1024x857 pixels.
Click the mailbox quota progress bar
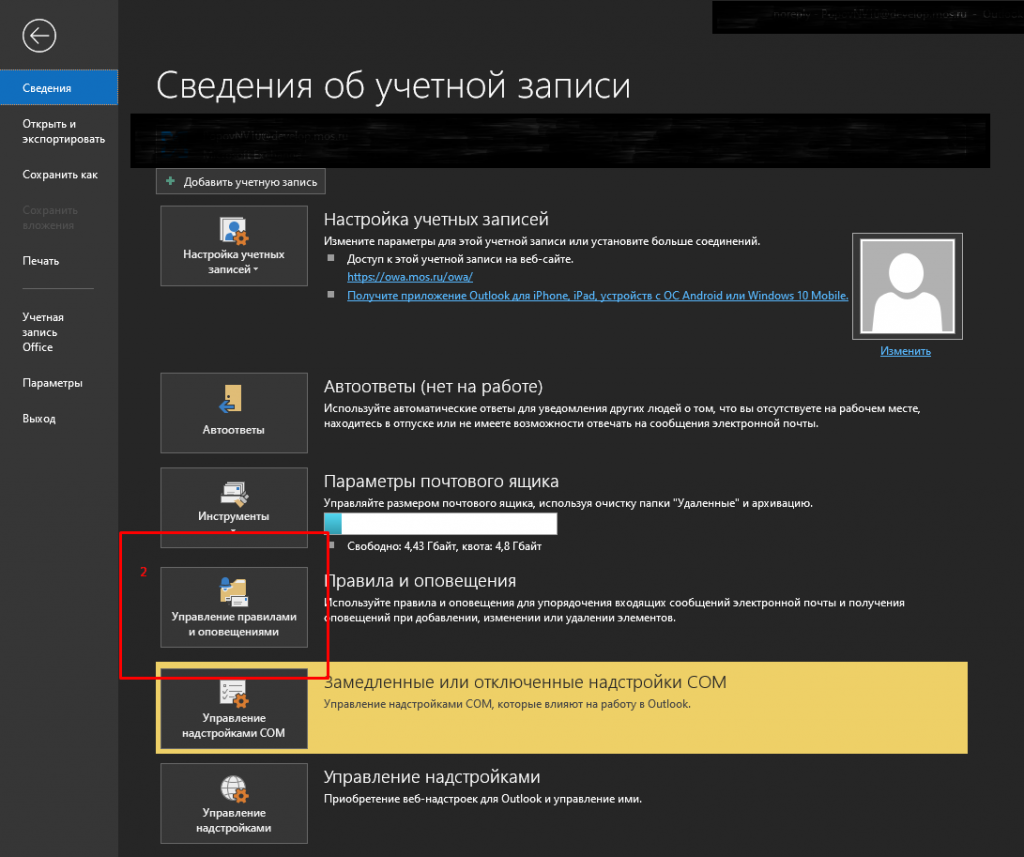pyautogui.click(x=440, y=524)
